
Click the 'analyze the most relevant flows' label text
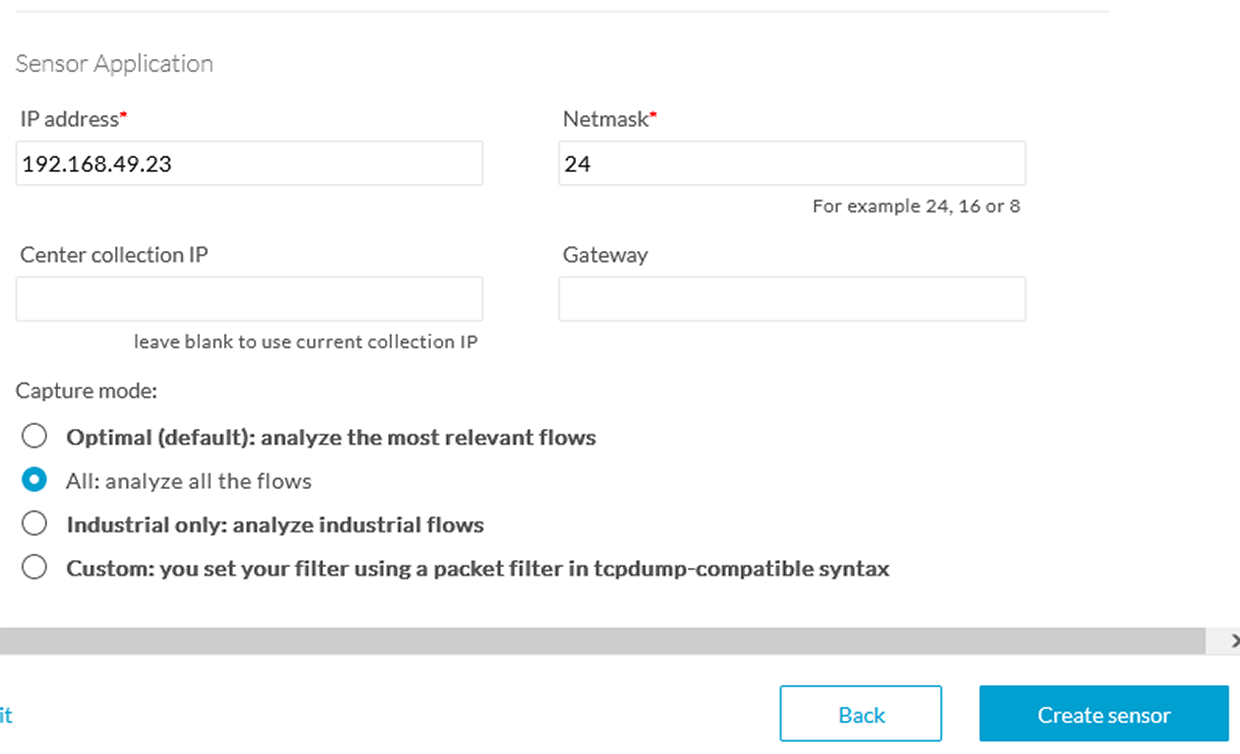(428, 438)
